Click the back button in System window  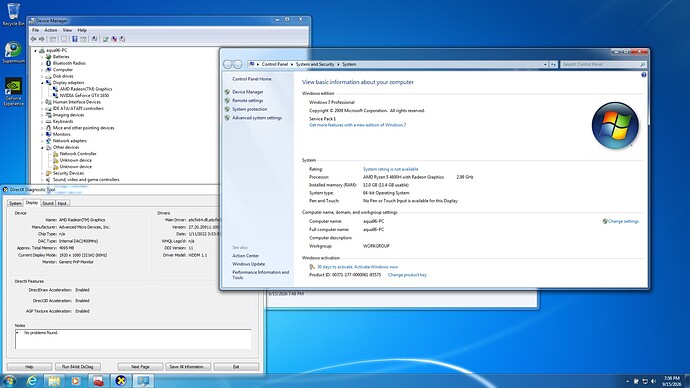(228, 64)
